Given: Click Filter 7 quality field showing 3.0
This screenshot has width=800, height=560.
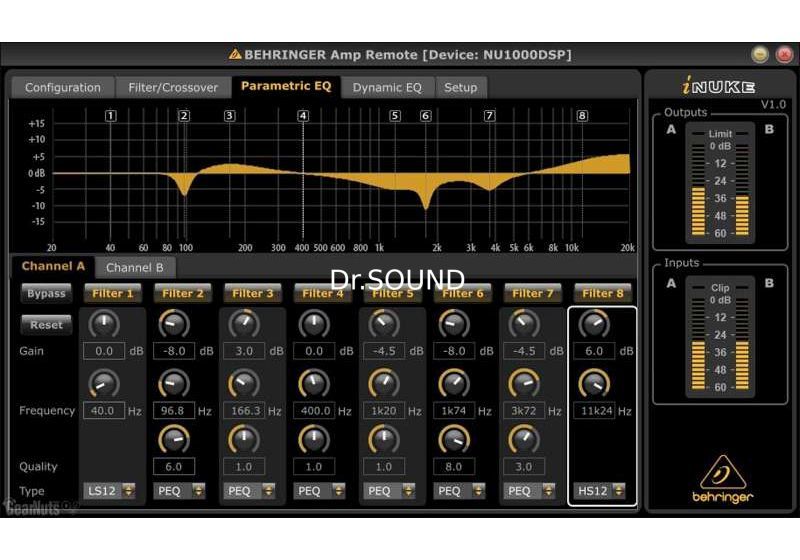Looking at the screenshot, I should tap(524, 466).
